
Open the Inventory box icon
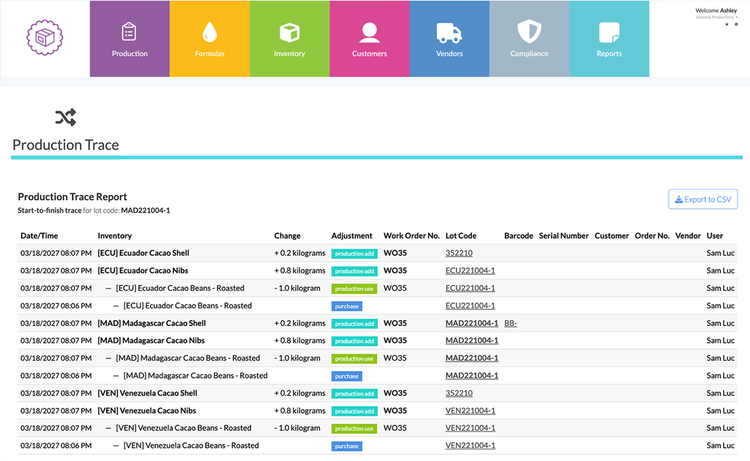(x=289, y=33)
